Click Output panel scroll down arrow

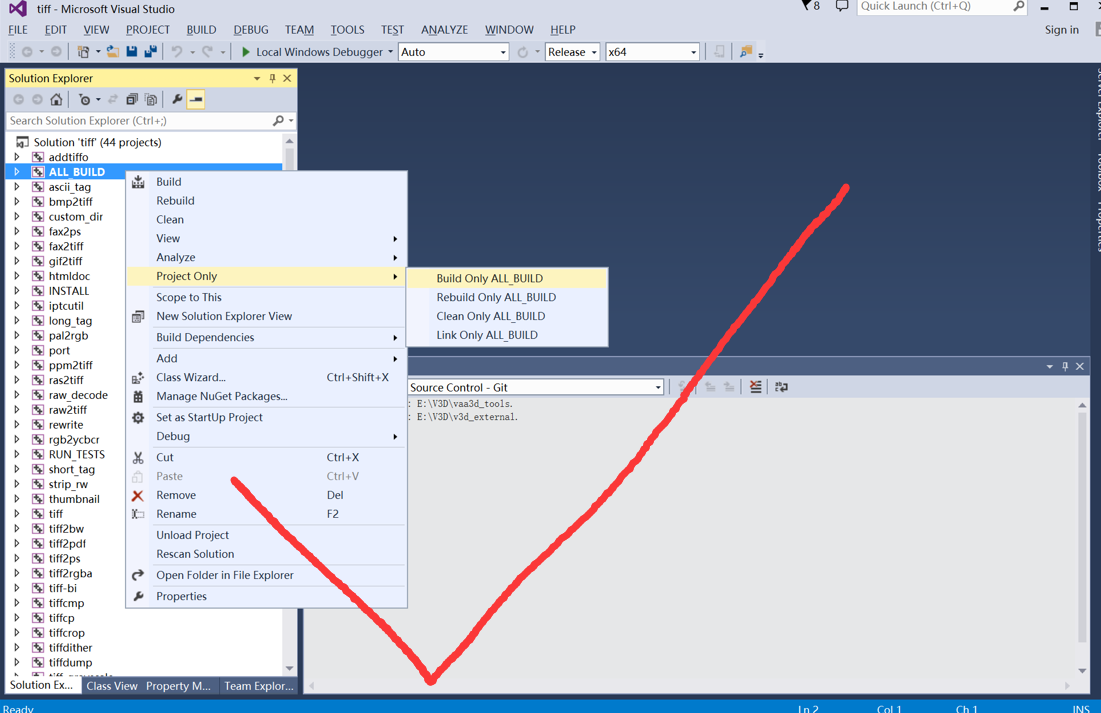(1082, 670)
